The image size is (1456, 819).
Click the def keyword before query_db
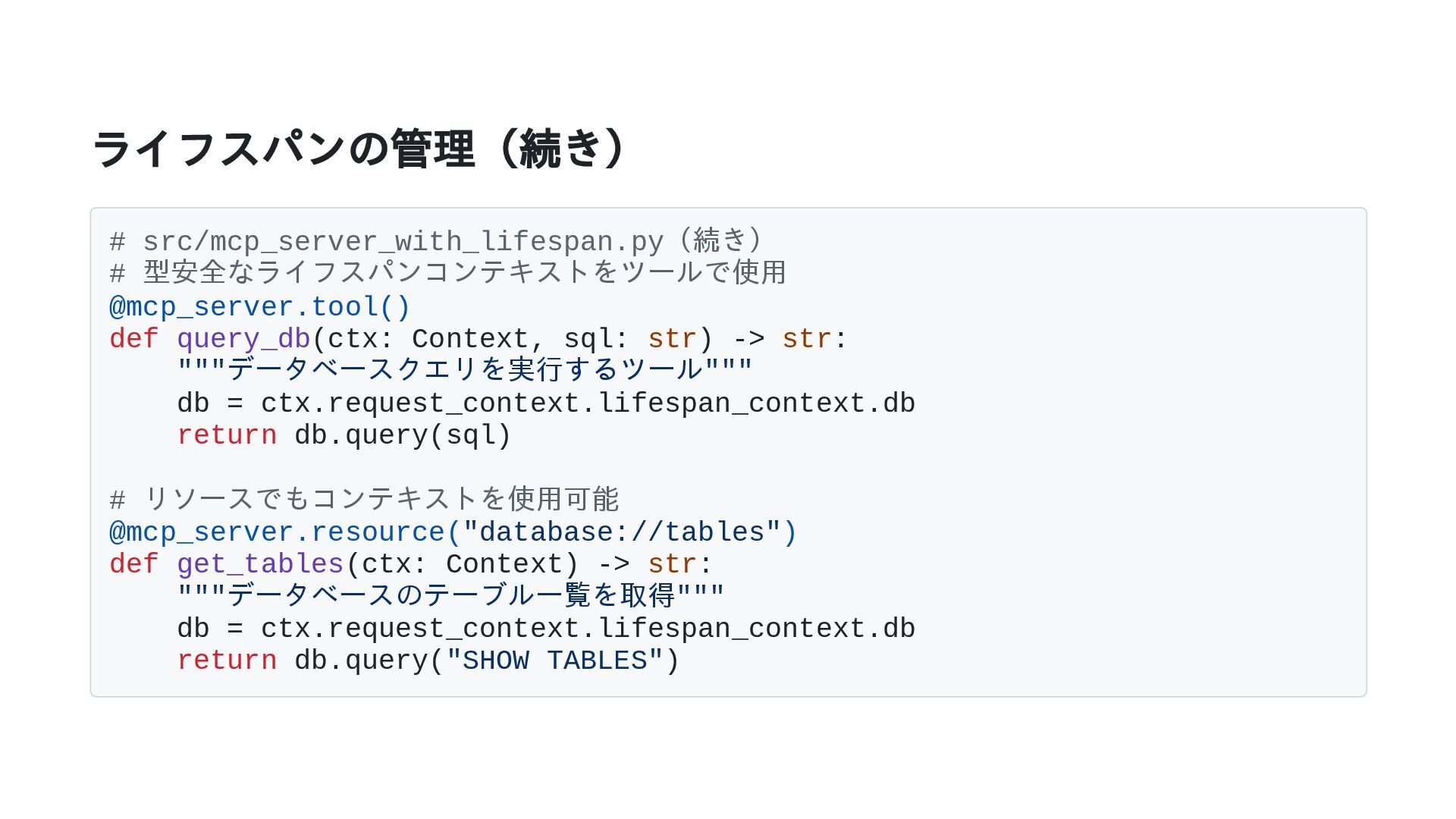133,339
